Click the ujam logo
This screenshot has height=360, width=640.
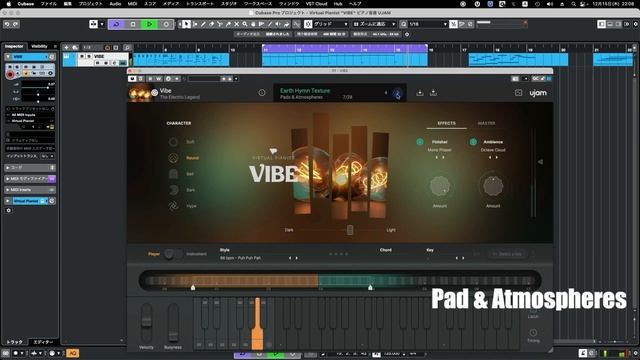click(x=538, y=93)
